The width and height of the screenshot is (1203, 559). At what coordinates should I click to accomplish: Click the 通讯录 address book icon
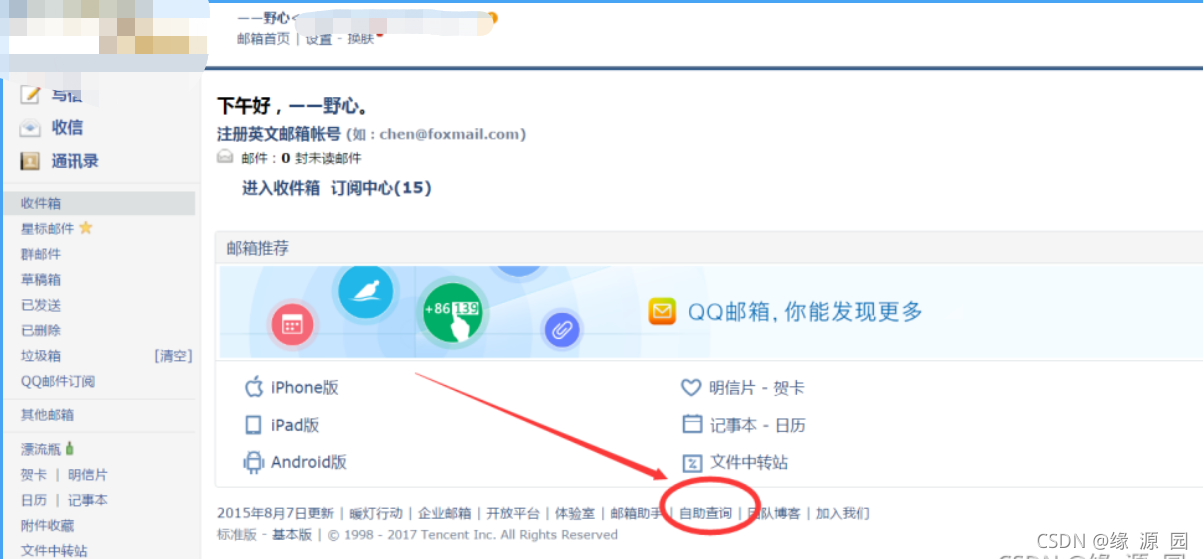[31, 161]
